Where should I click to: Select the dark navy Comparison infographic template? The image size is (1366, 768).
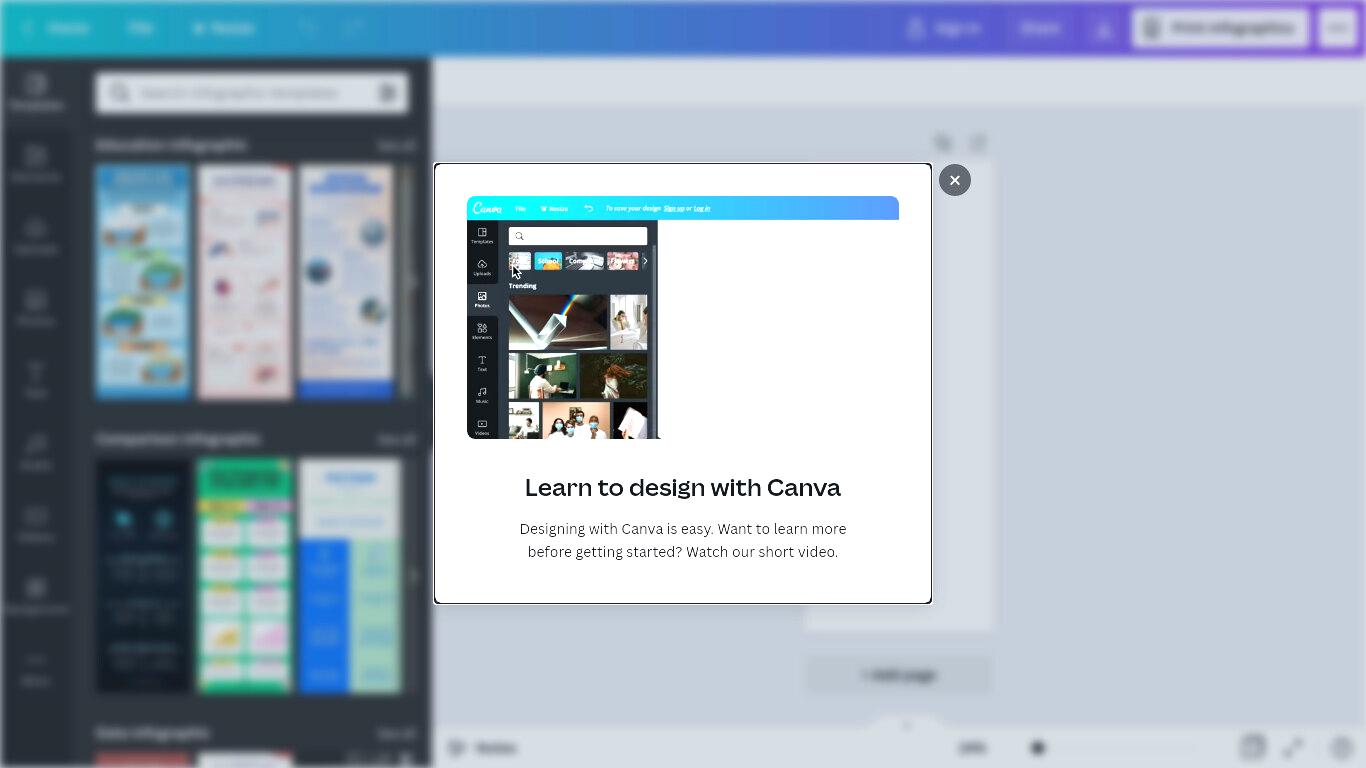(x=143, y=576)
